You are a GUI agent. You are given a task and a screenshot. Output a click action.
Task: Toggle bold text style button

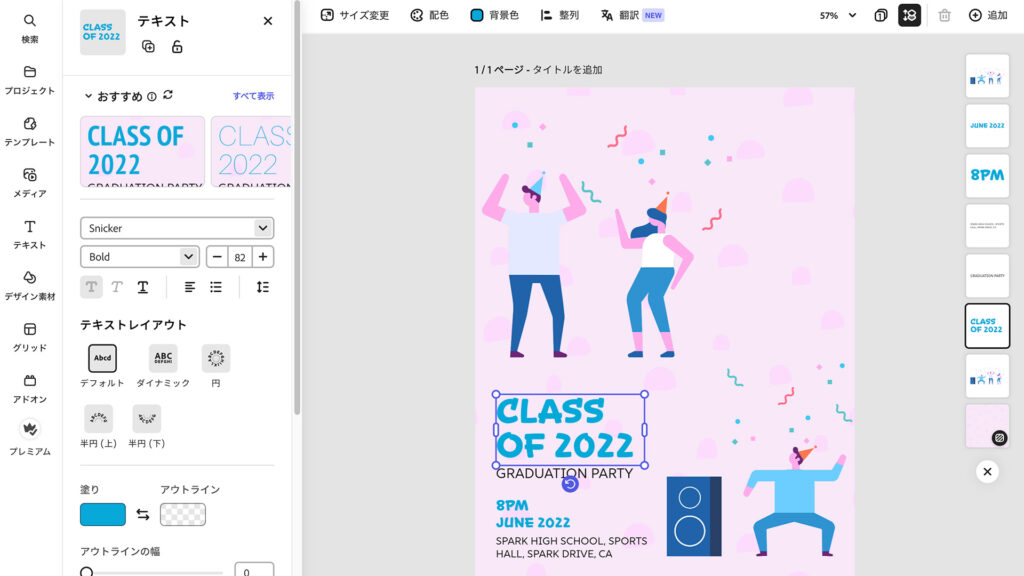pos(91,287)
